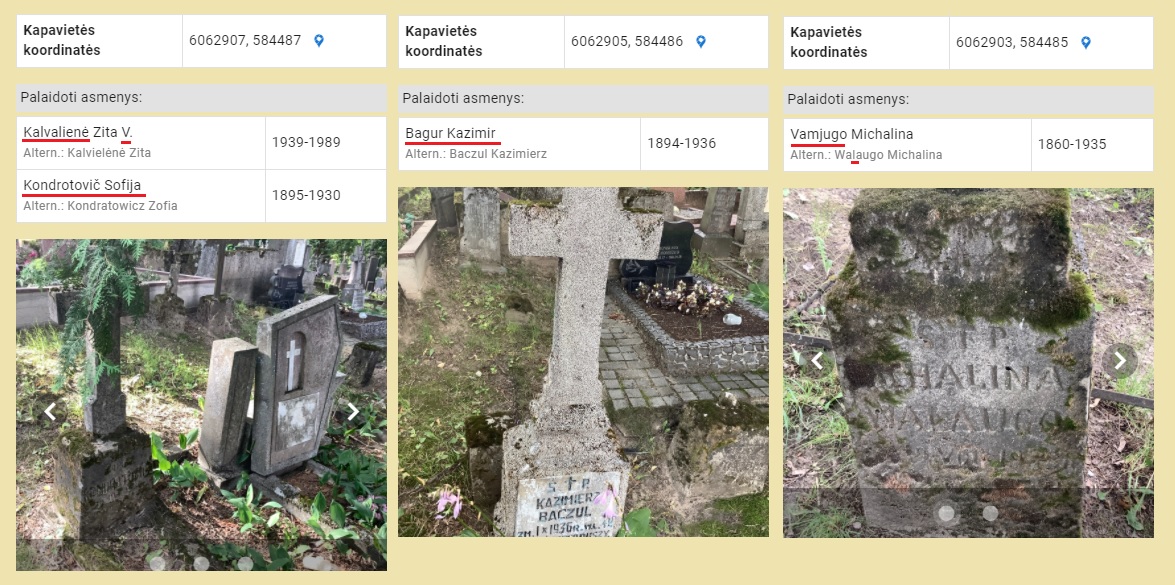Select second carousel dot on Michalina photo
Viewport: 1175px width, 585px height.
[x=990, y=513]
